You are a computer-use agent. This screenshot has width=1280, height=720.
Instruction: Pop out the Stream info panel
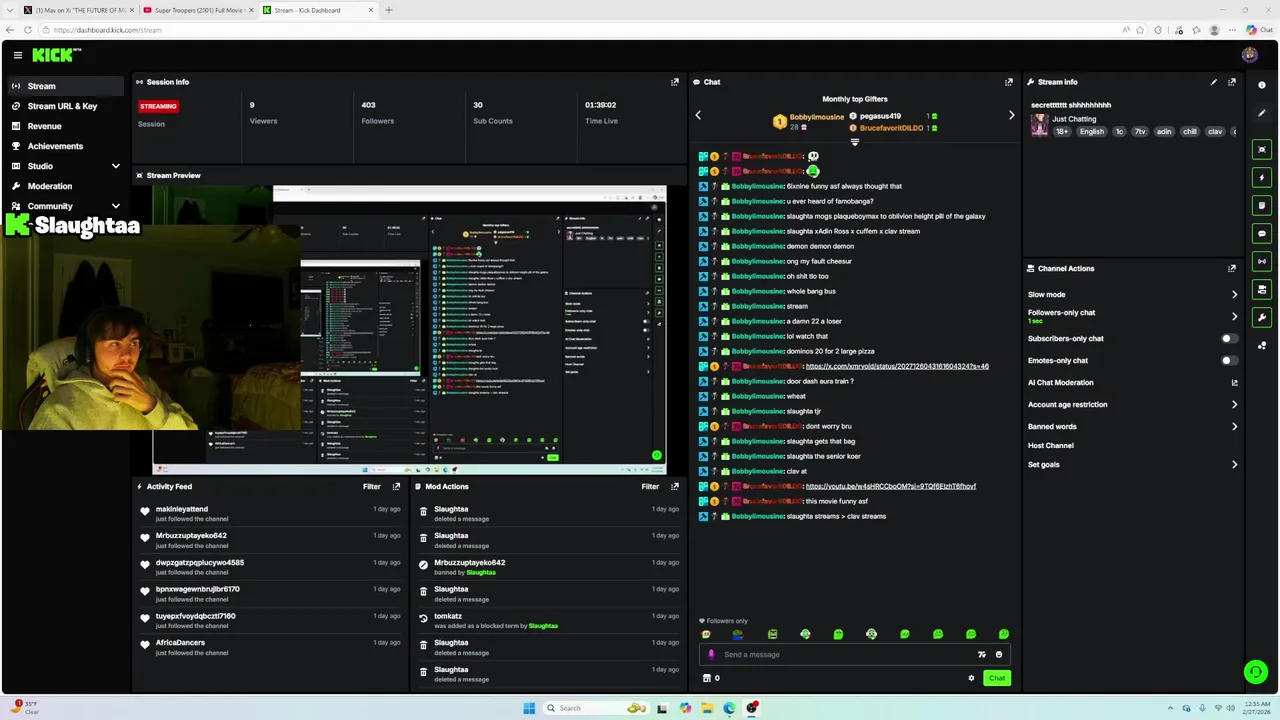tap(1232, 82)
